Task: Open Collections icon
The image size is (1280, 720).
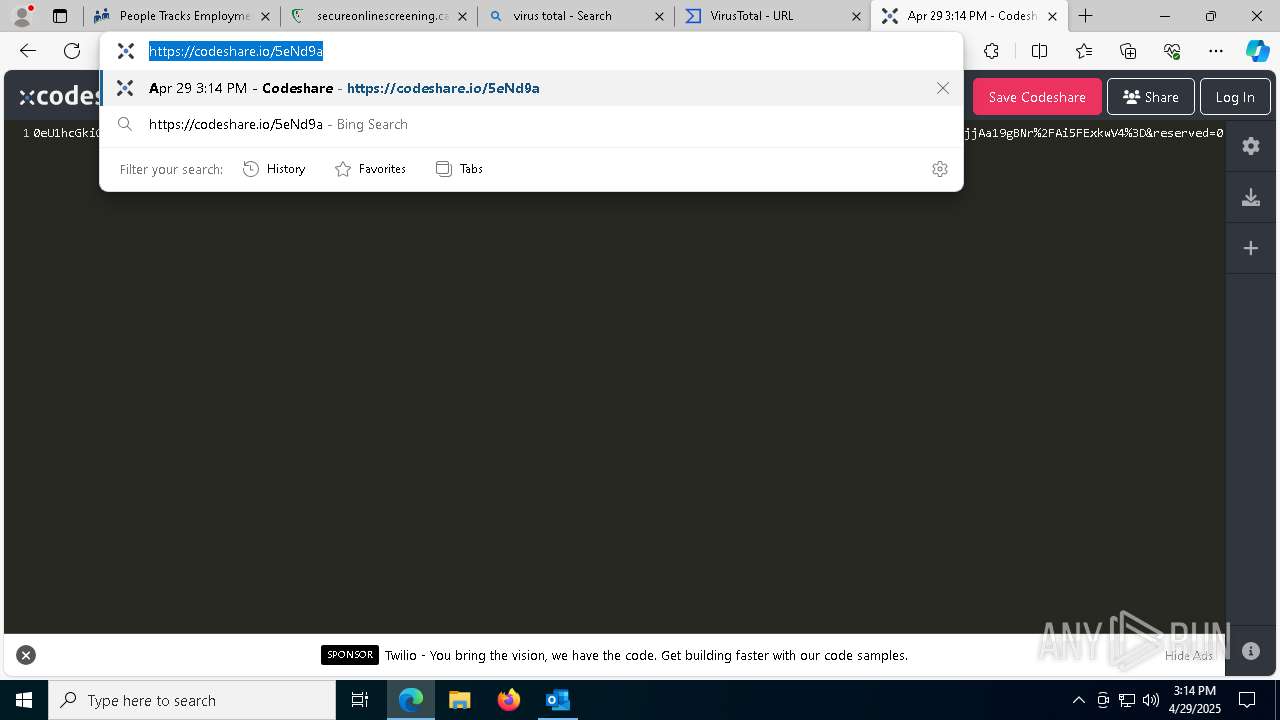Action: point(1128,51)
